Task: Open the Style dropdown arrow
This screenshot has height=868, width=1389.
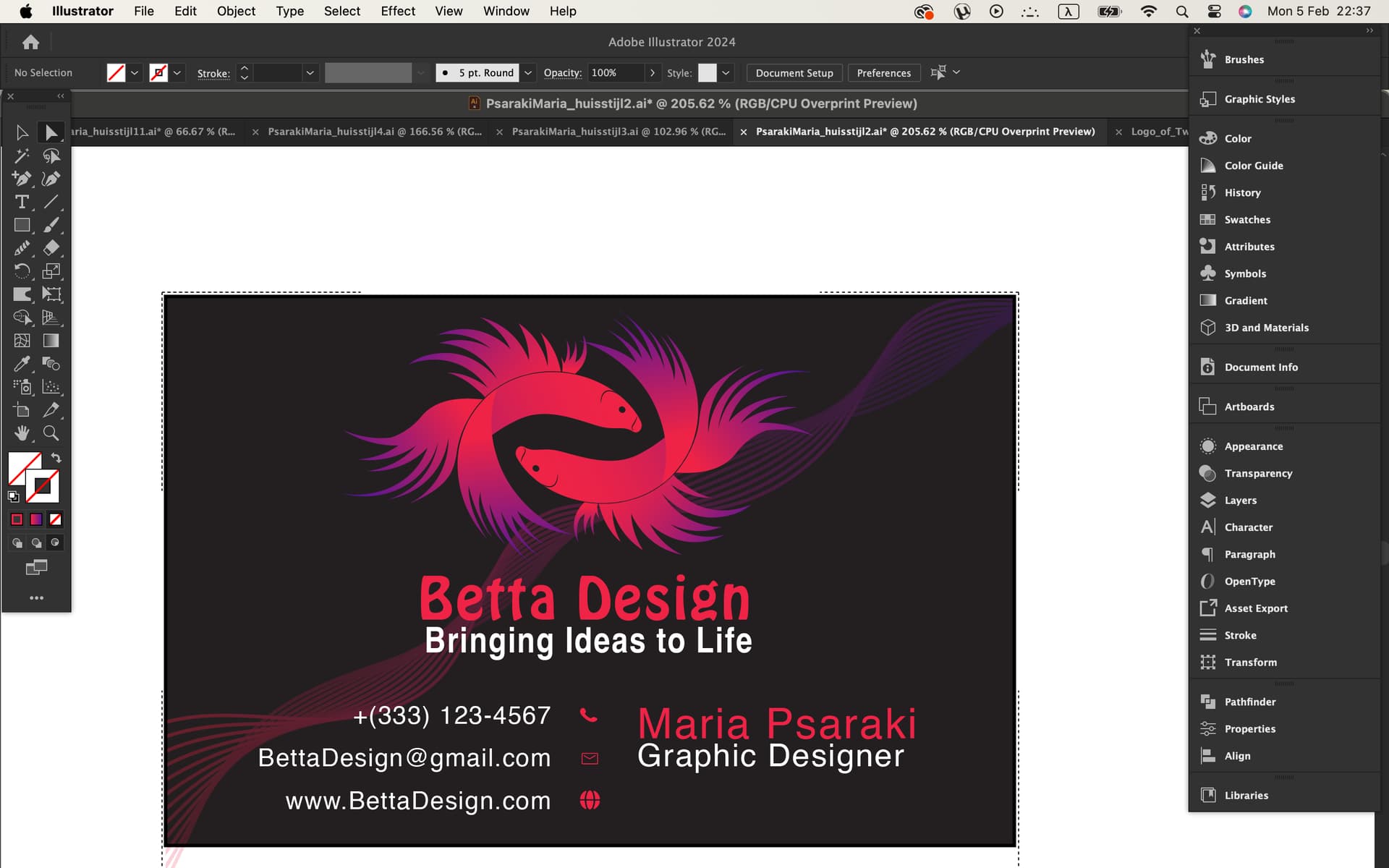Action: (x=726, y=73)
